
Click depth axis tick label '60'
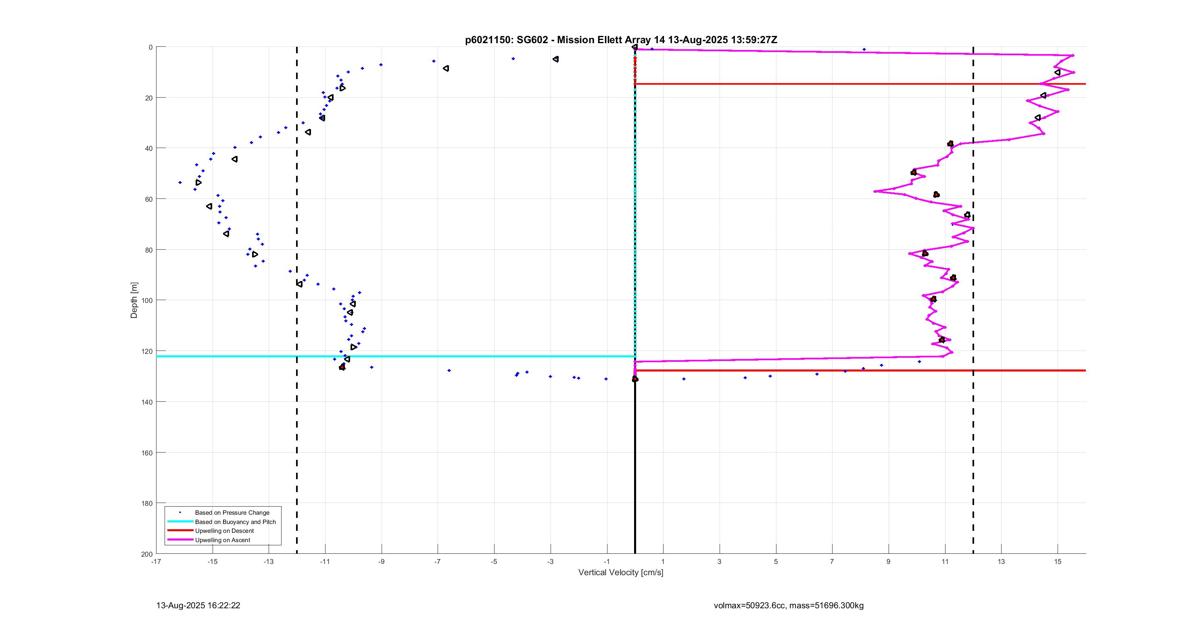pos(148,199)
